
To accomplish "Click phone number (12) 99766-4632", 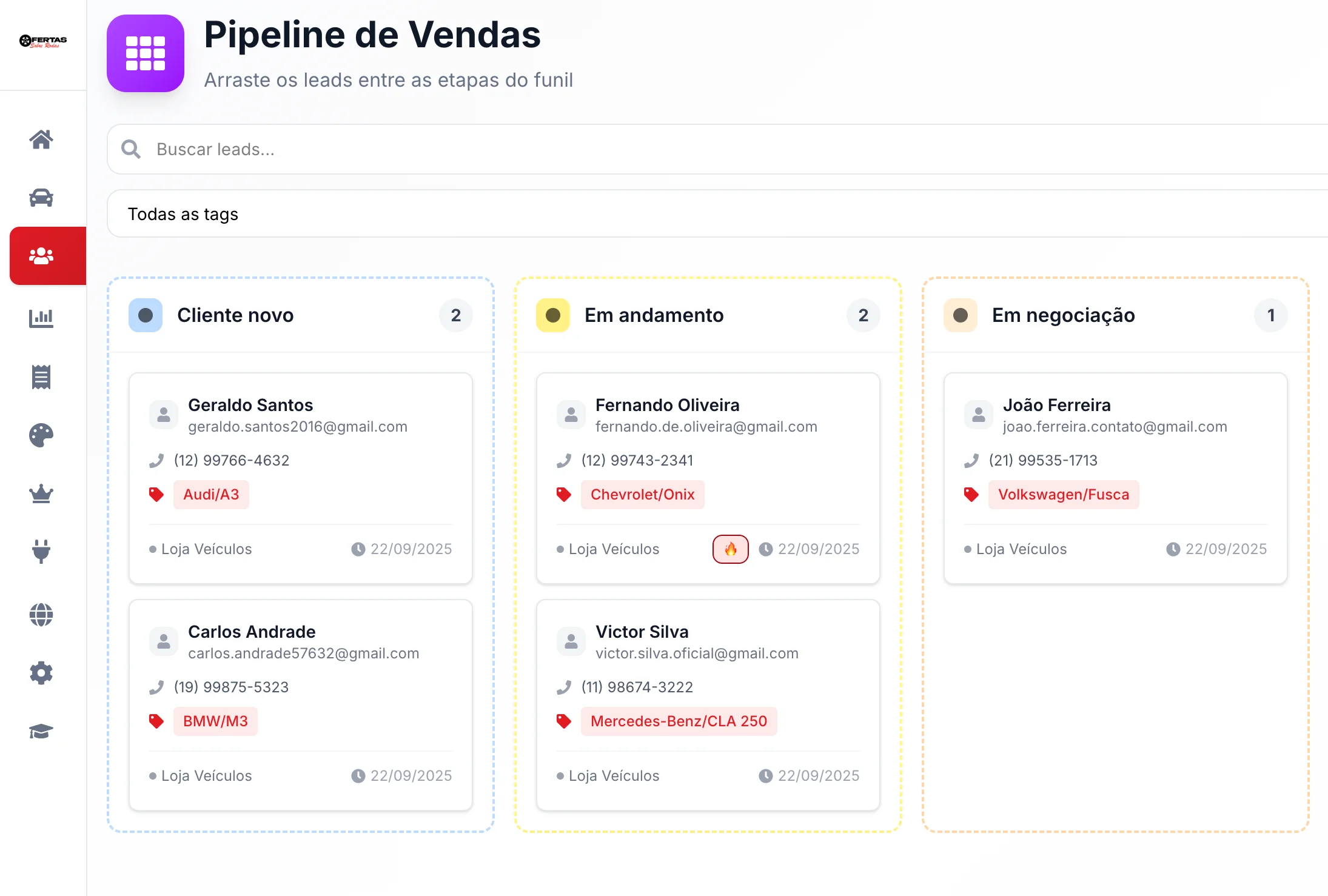I will tap(232, 461).
